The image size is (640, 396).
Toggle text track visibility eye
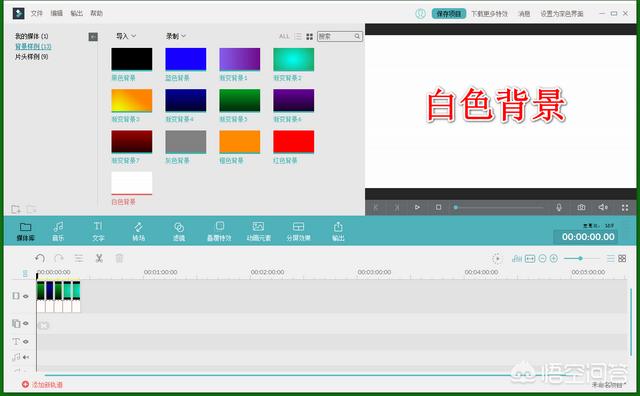pos(26,341)
